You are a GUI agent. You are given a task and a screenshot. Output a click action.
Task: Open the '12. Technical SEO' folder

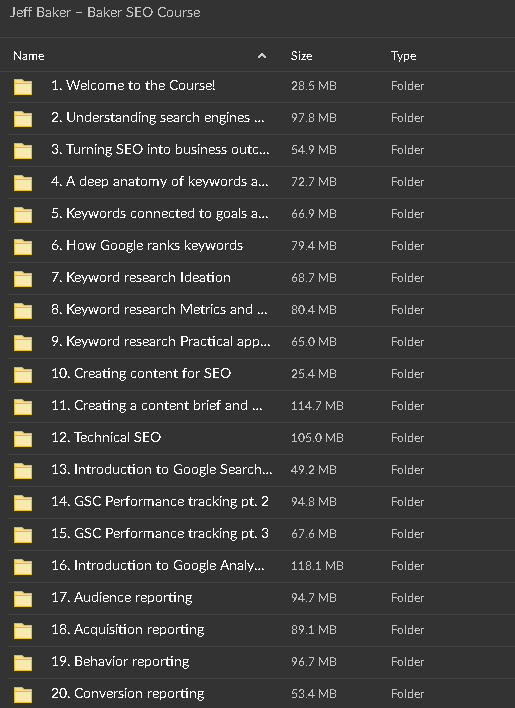106,438
